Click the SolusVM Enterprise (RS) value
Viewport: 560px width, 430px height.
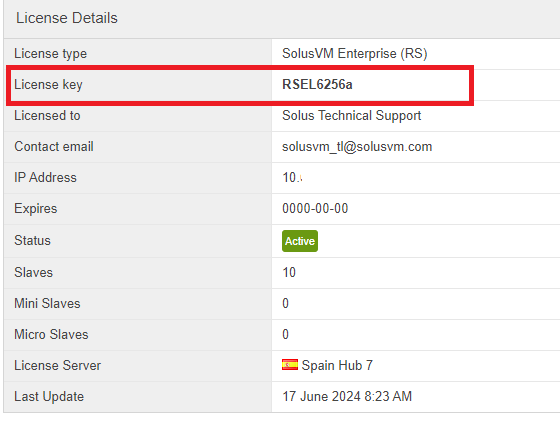(x=355, y=54)
